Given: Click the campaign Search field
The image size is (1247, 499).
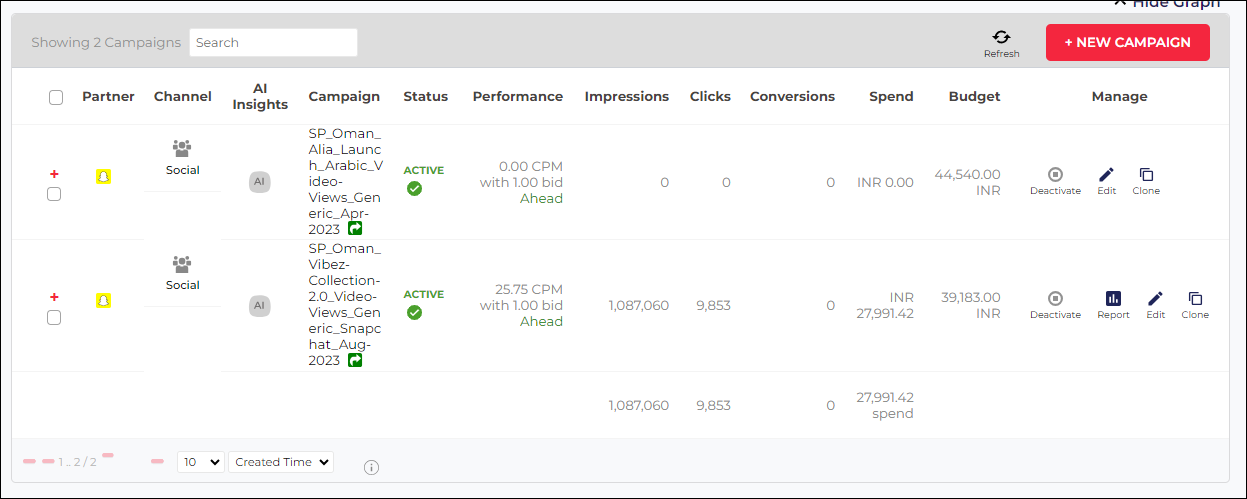Looking at the screenshot, I should click(x=273, y=42).
